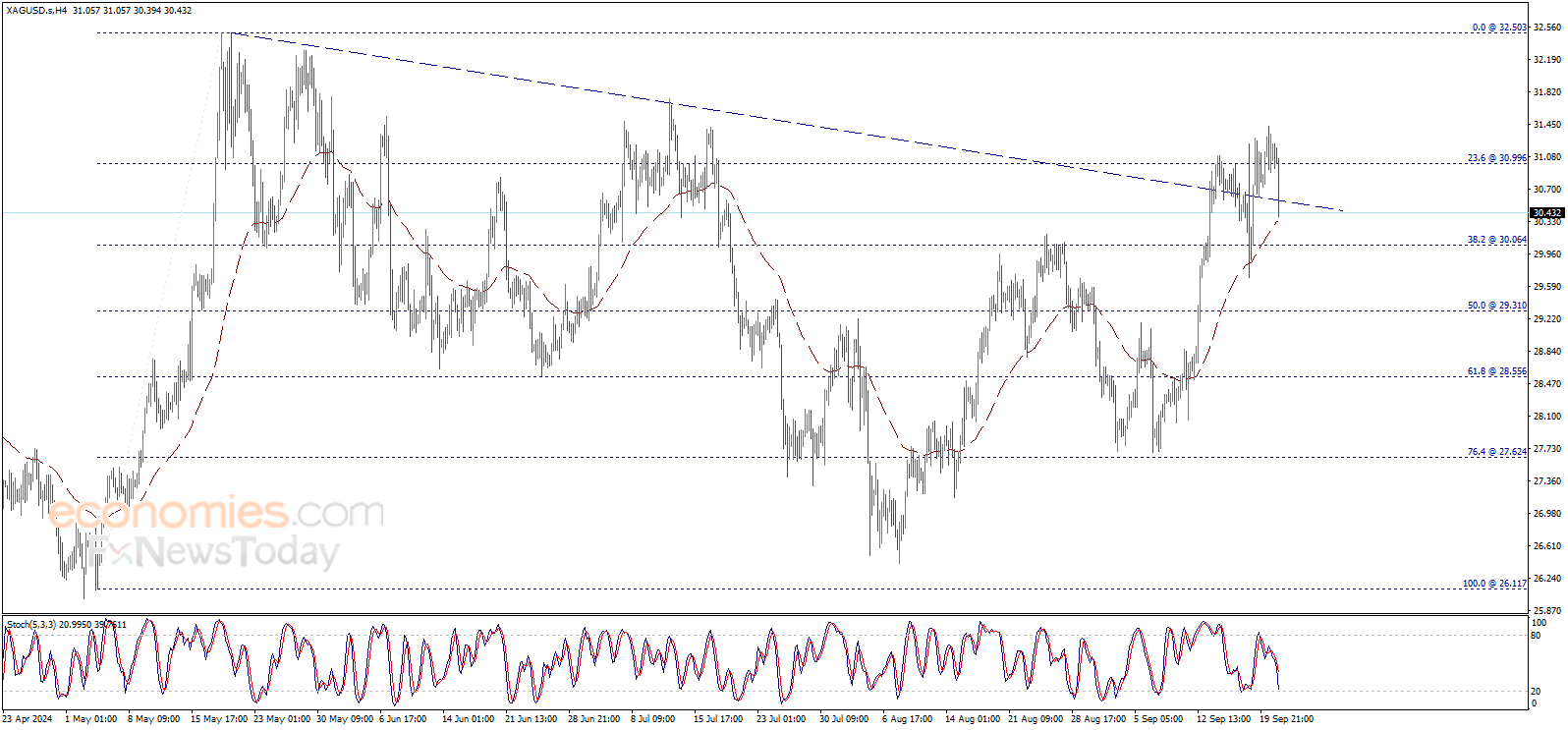Click the 30 Jul 09:00 time label
The height and width of the screenshot is (730, 1568).
click(844, 719)
